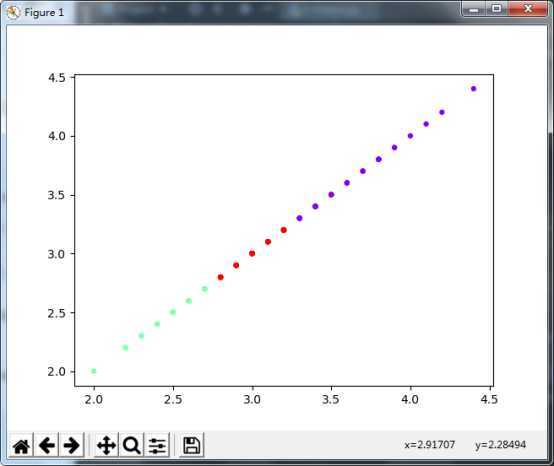The image size is (554, 466).
Task: Save the figure with the floppy icon
Action: pos(192,445)
